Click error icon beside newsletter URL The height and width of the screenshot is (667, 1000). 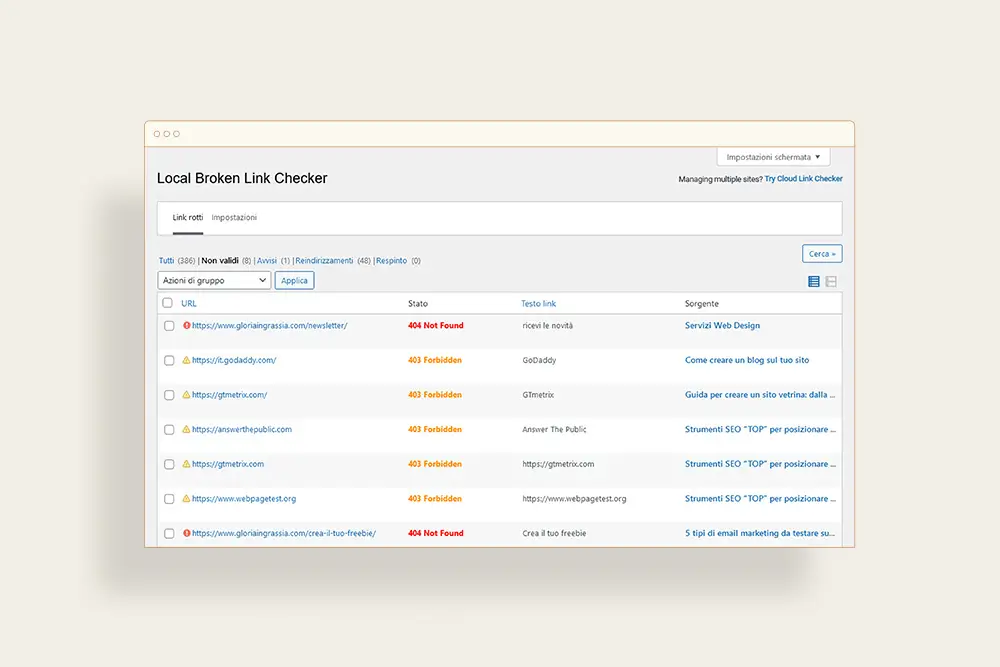pos(187,325)
